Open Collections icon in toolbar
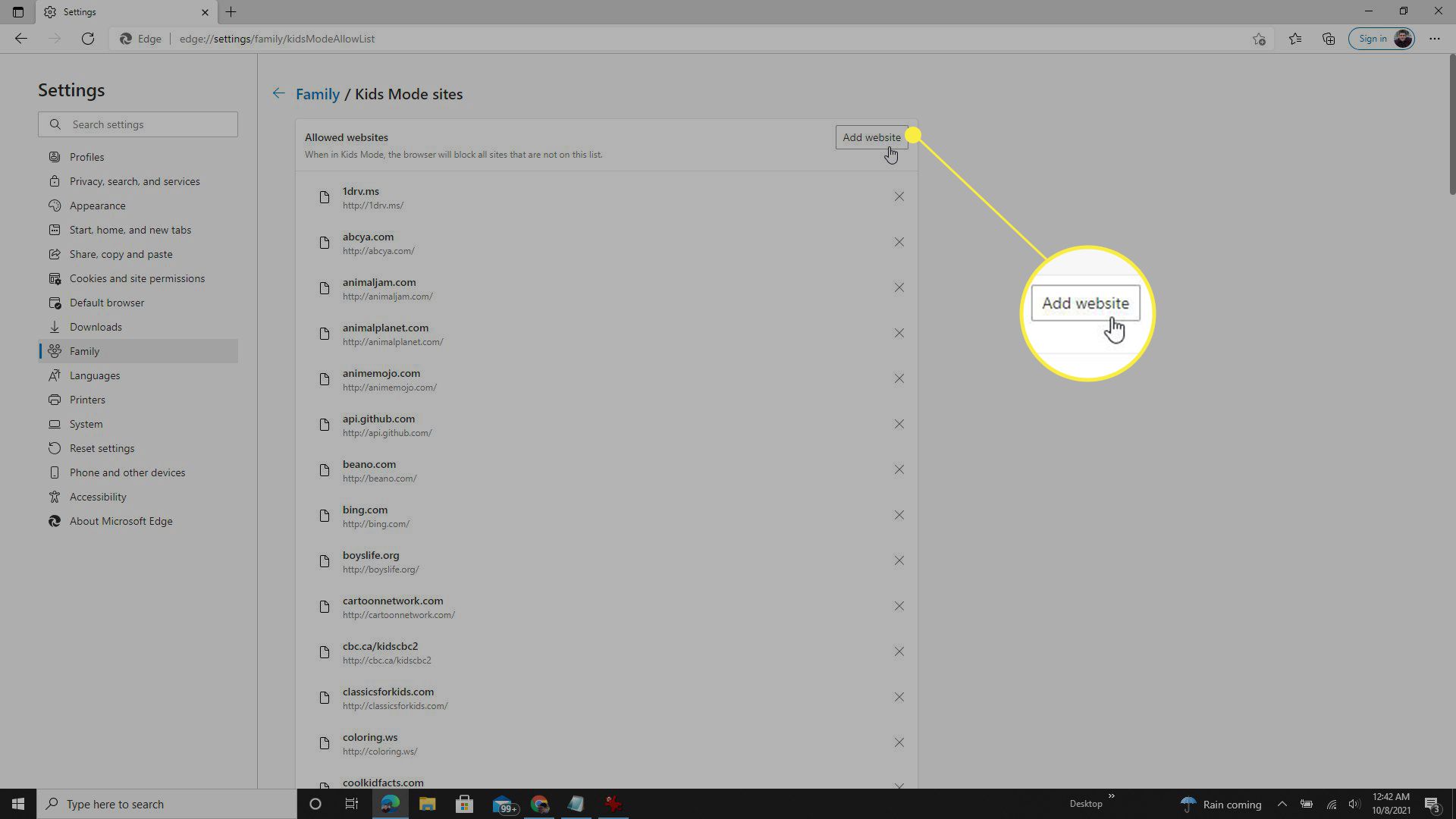The width and height of the screenshot is (1456, 819). [1329, 39]
